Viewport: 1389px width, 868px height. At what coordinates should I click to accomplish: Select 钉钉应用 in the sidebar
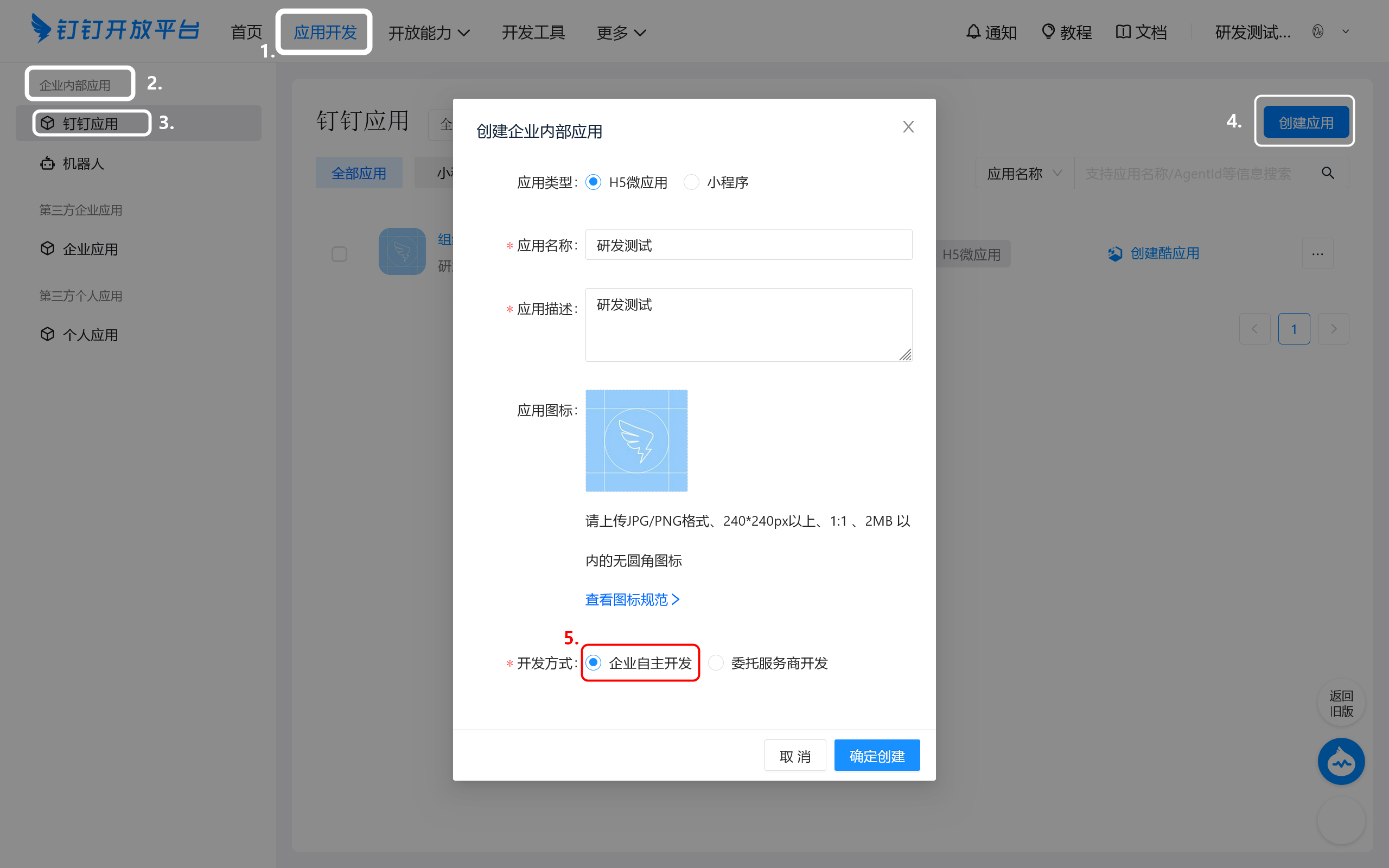138,123
